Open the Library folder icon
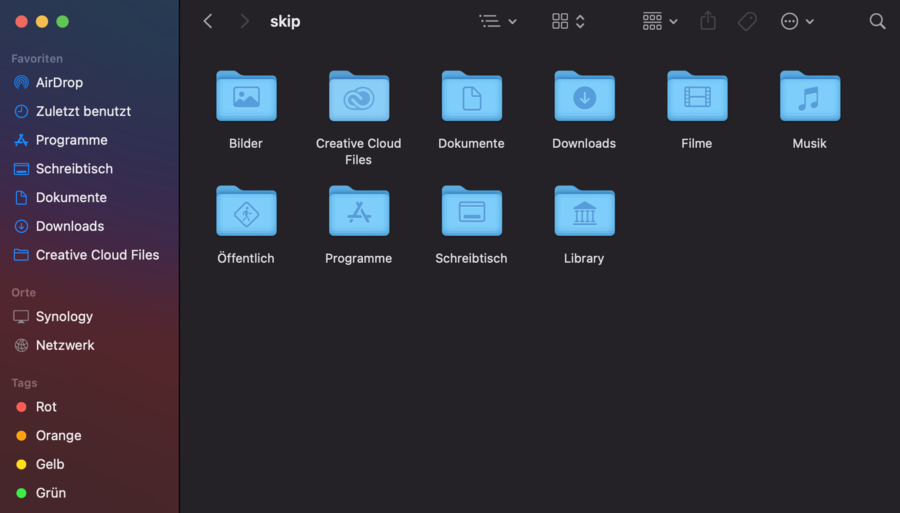Viewport: 900px width, 513px height. [x=584, y=211]
